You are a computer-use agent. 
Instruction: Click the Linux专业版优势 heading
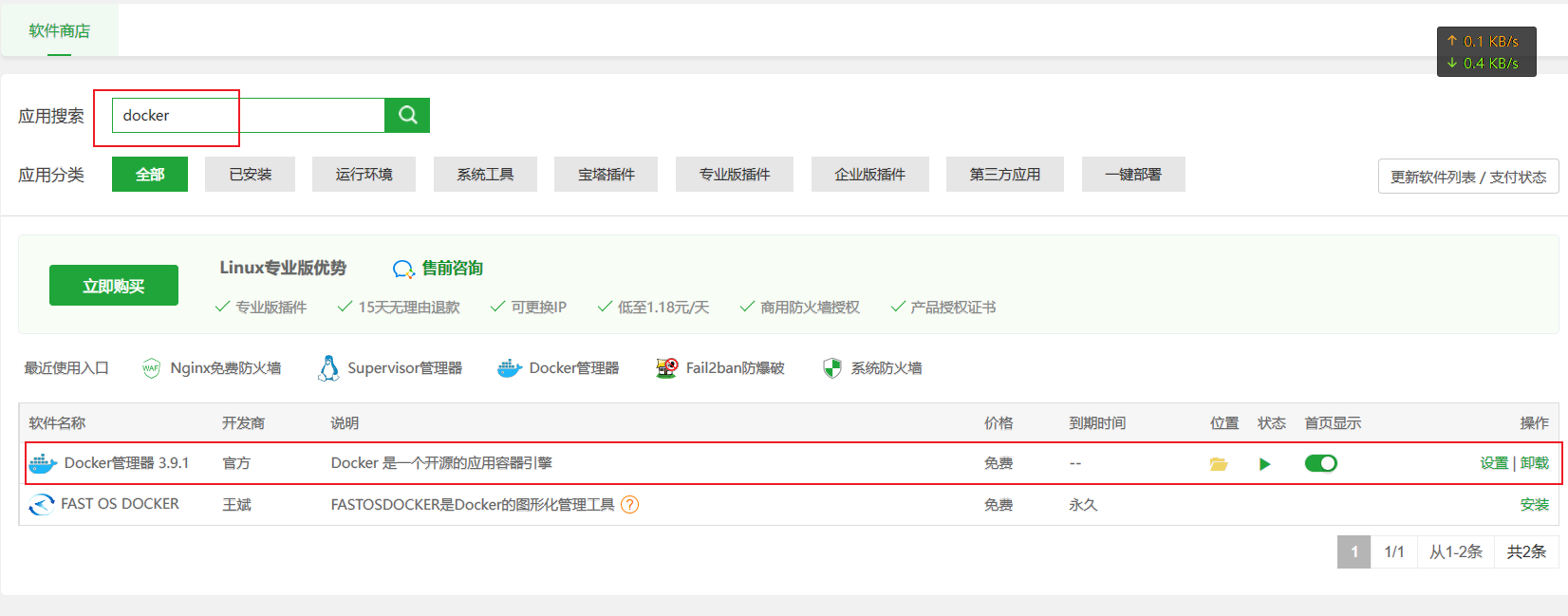283,268
